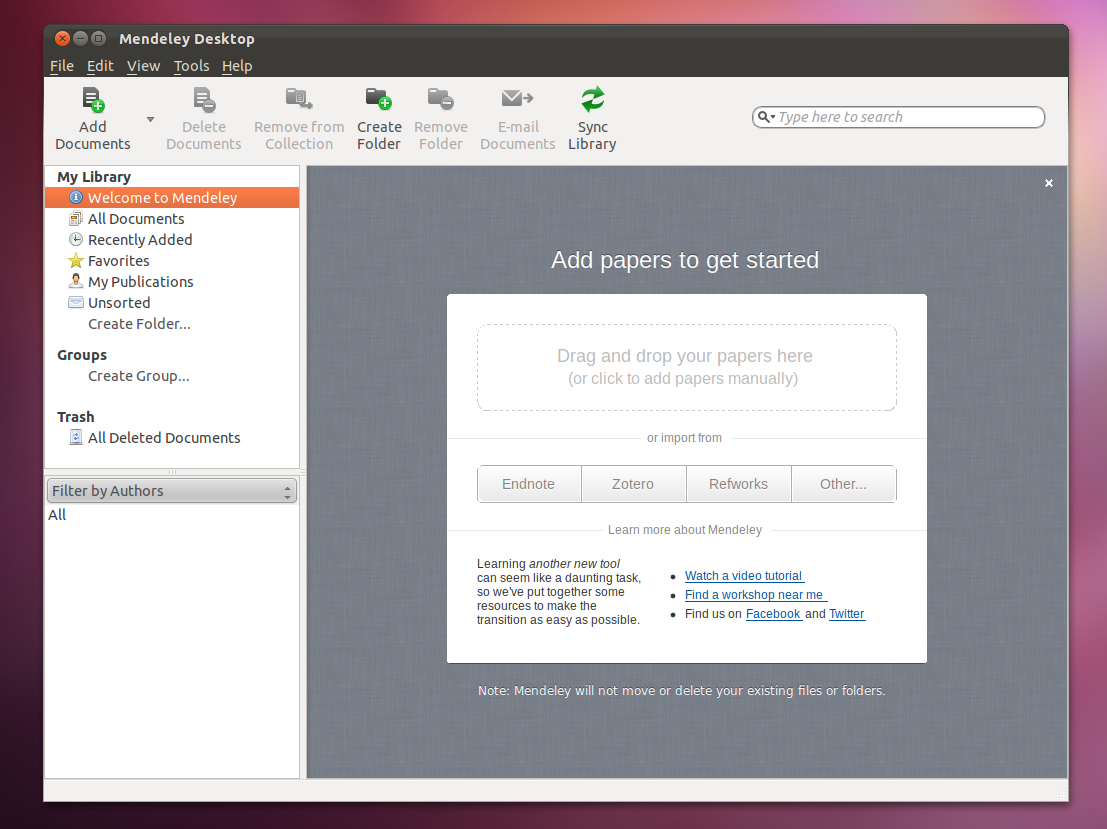Open the Edit menu
Viewport: 1107px width, 829px height.
tap(100, 66)
